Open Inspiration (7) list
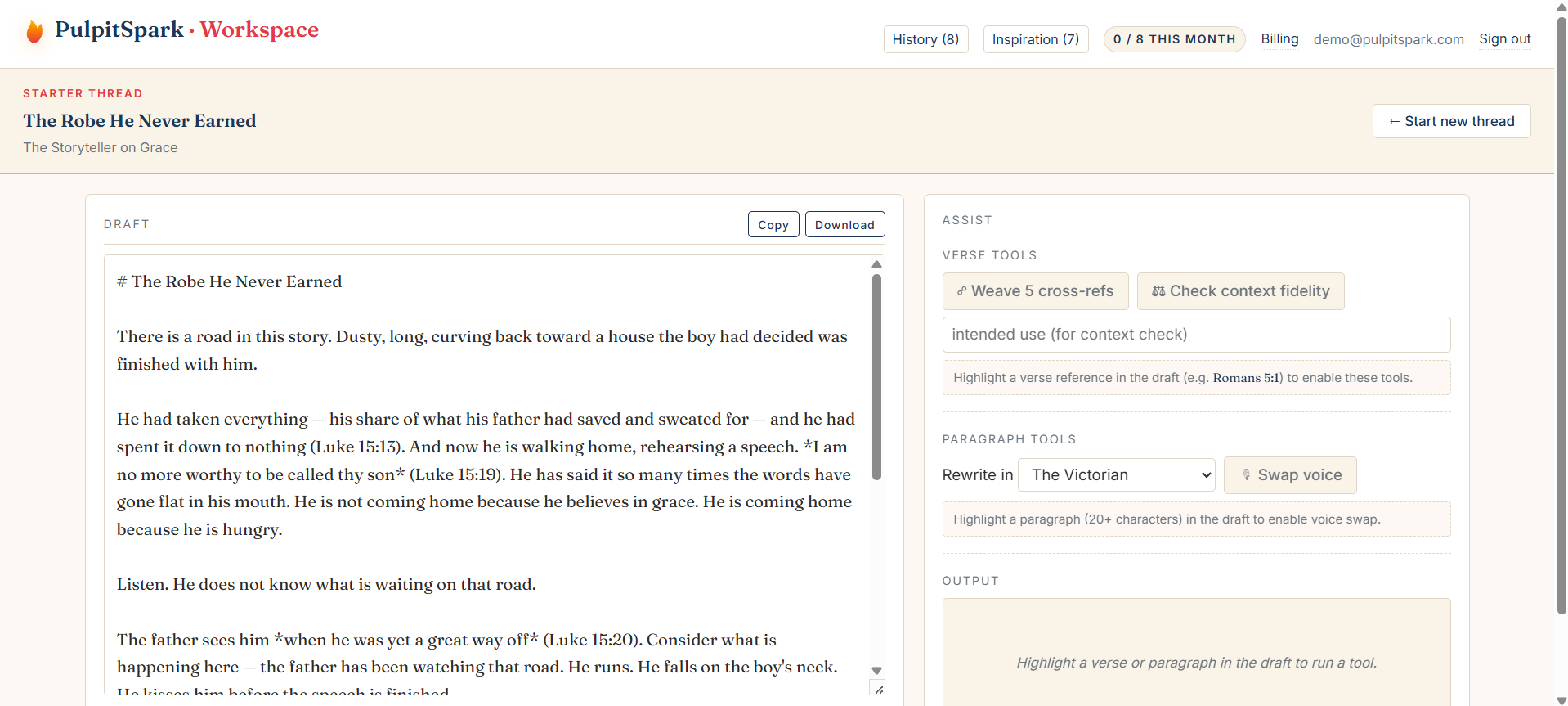 (x=1035, y=39)
